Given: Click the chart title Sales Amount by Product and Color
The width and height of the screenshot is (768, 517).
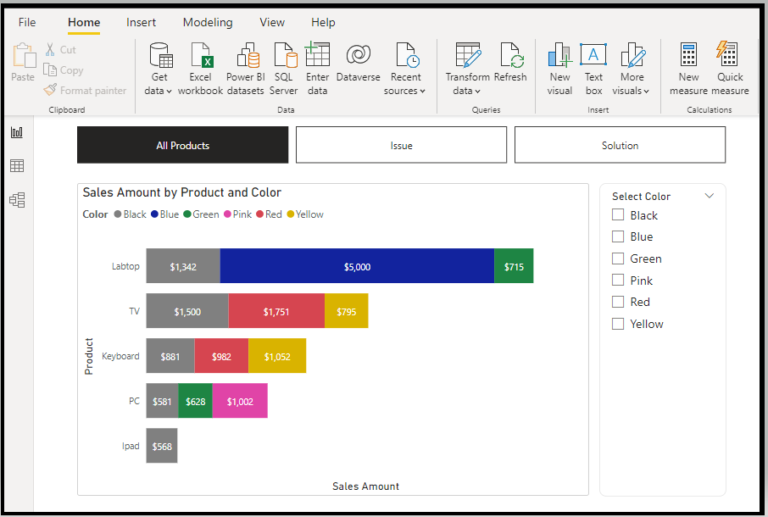Looking at the screenshot, I should pyautogui.click(x=182, y=192).
